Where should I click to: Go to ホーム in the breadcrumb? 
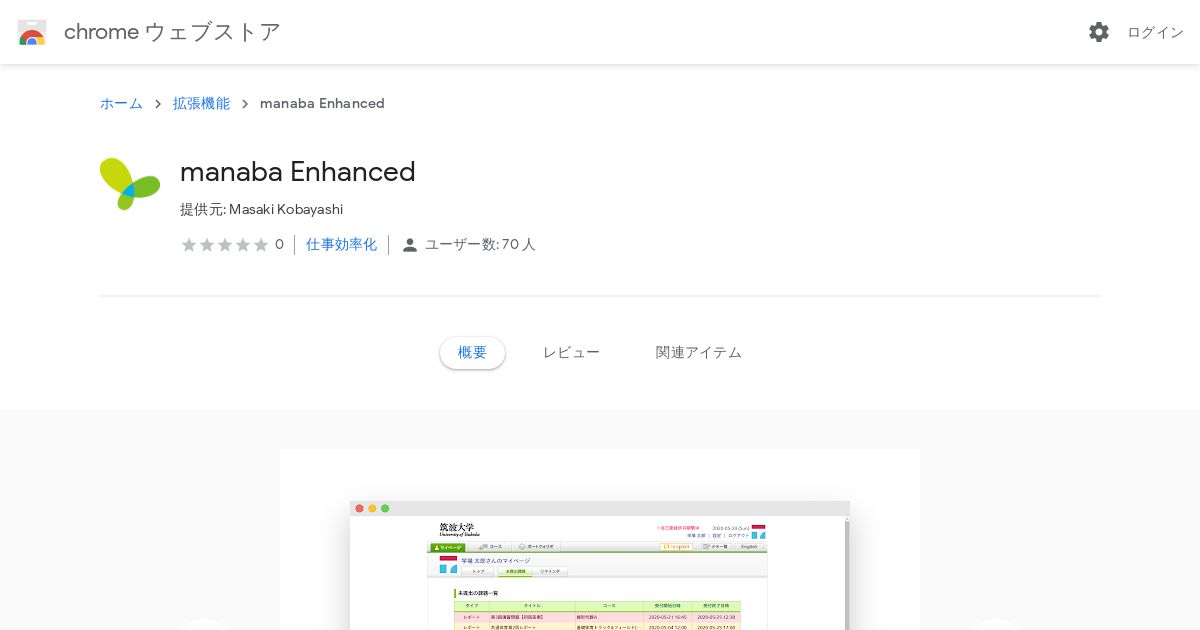coord(121,104)
